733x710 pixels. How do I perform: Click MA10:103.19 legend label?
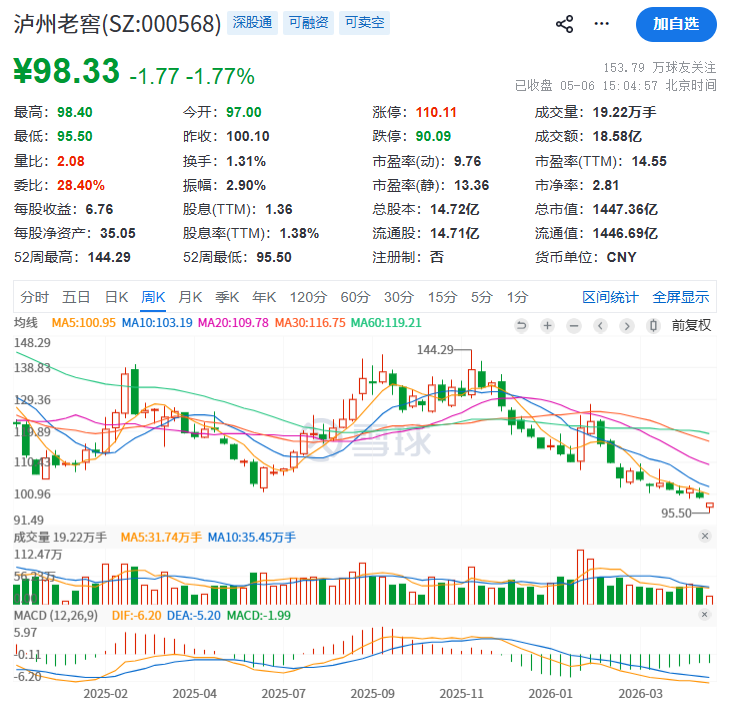pyautogui.click(x=157, y=323)
